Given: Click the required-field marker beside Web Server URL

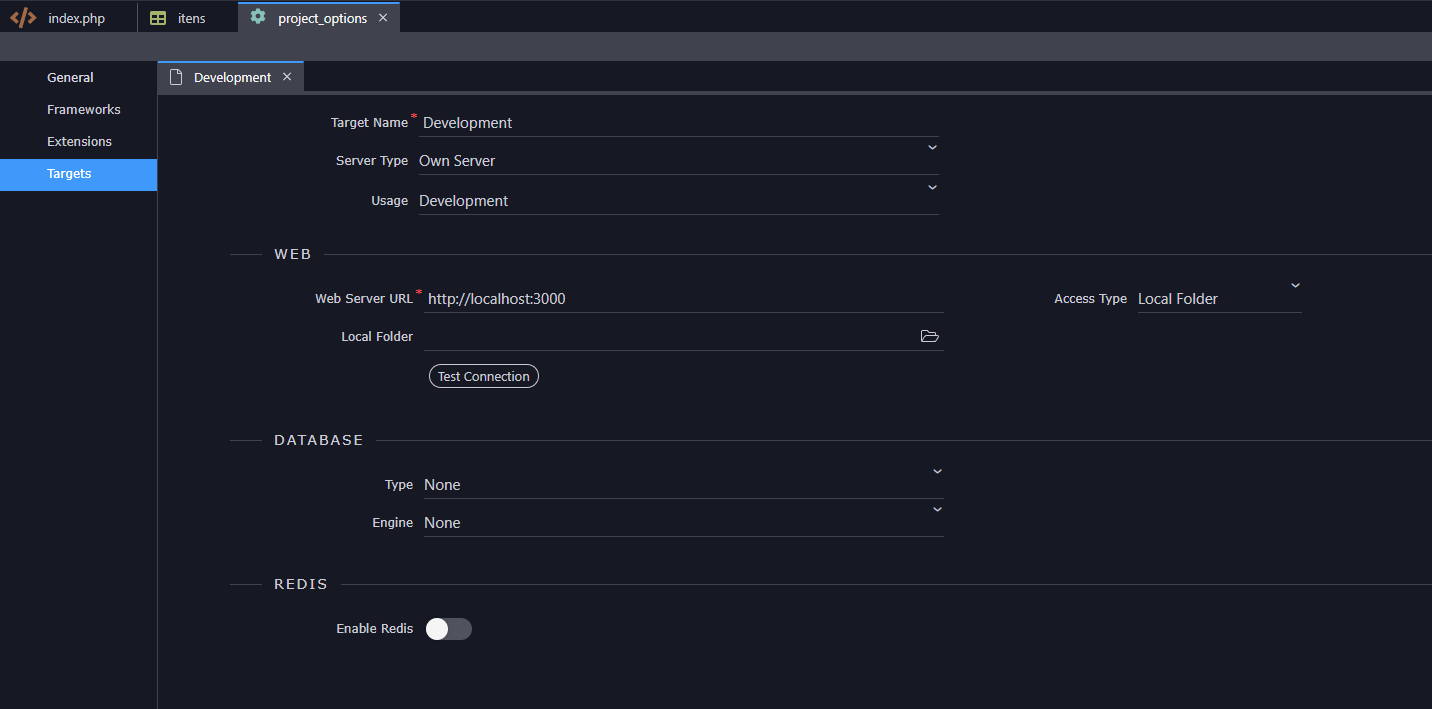Looking at the screenshot, I should pyautogui.click(x=417, y=291).
